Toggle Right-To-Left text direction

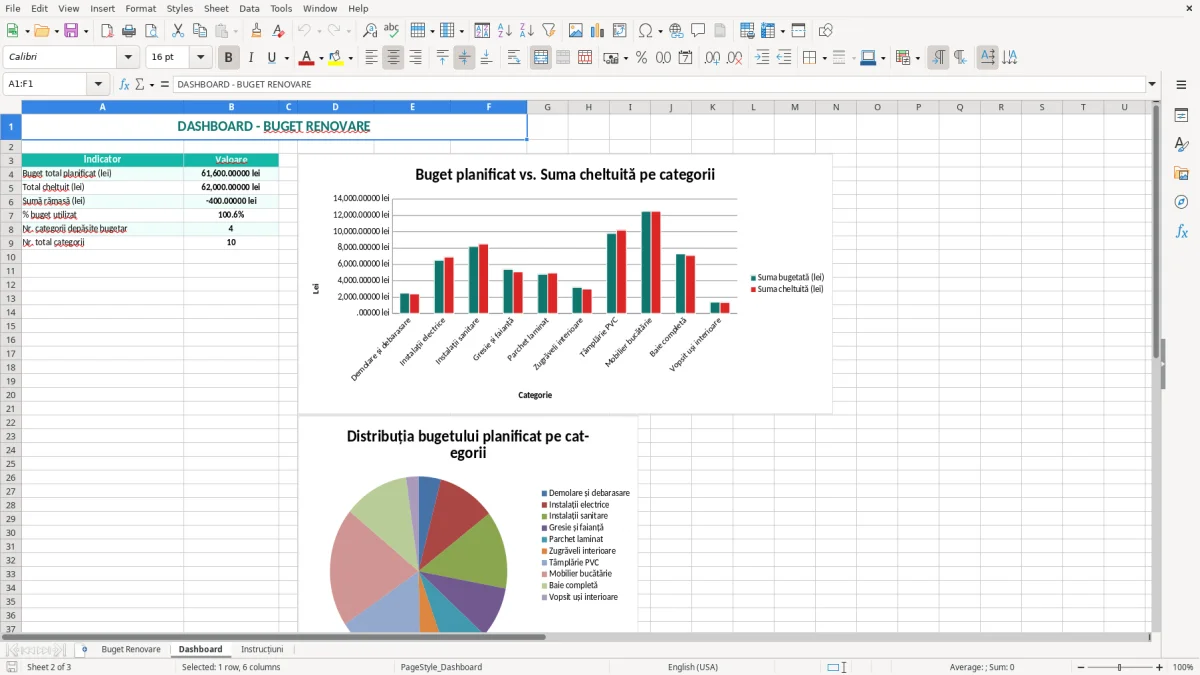(x=960, y=58)
